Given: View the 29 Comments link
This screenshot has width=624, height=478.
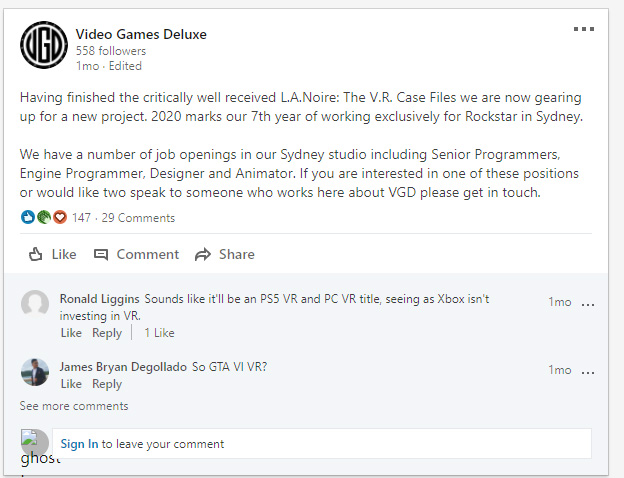Looking at the screenshot, I should [138, 218].
